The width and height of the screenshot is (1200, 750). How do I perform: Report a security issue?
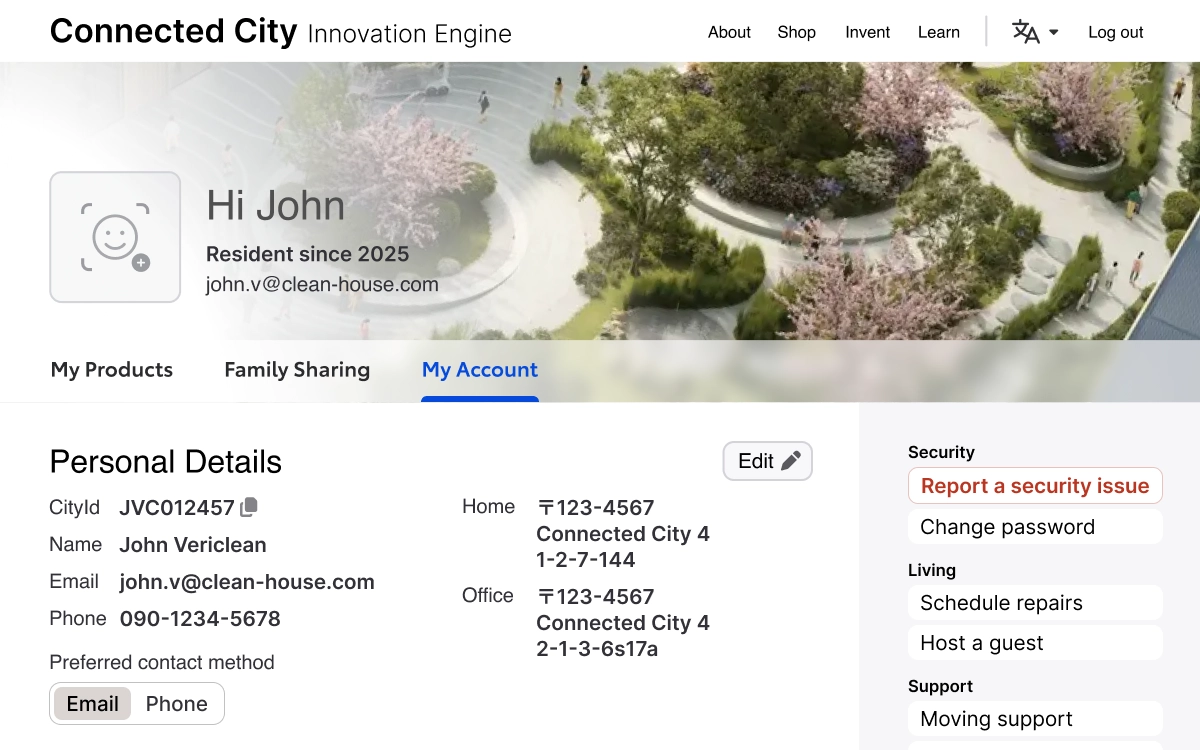click(x=1035, y=486)
